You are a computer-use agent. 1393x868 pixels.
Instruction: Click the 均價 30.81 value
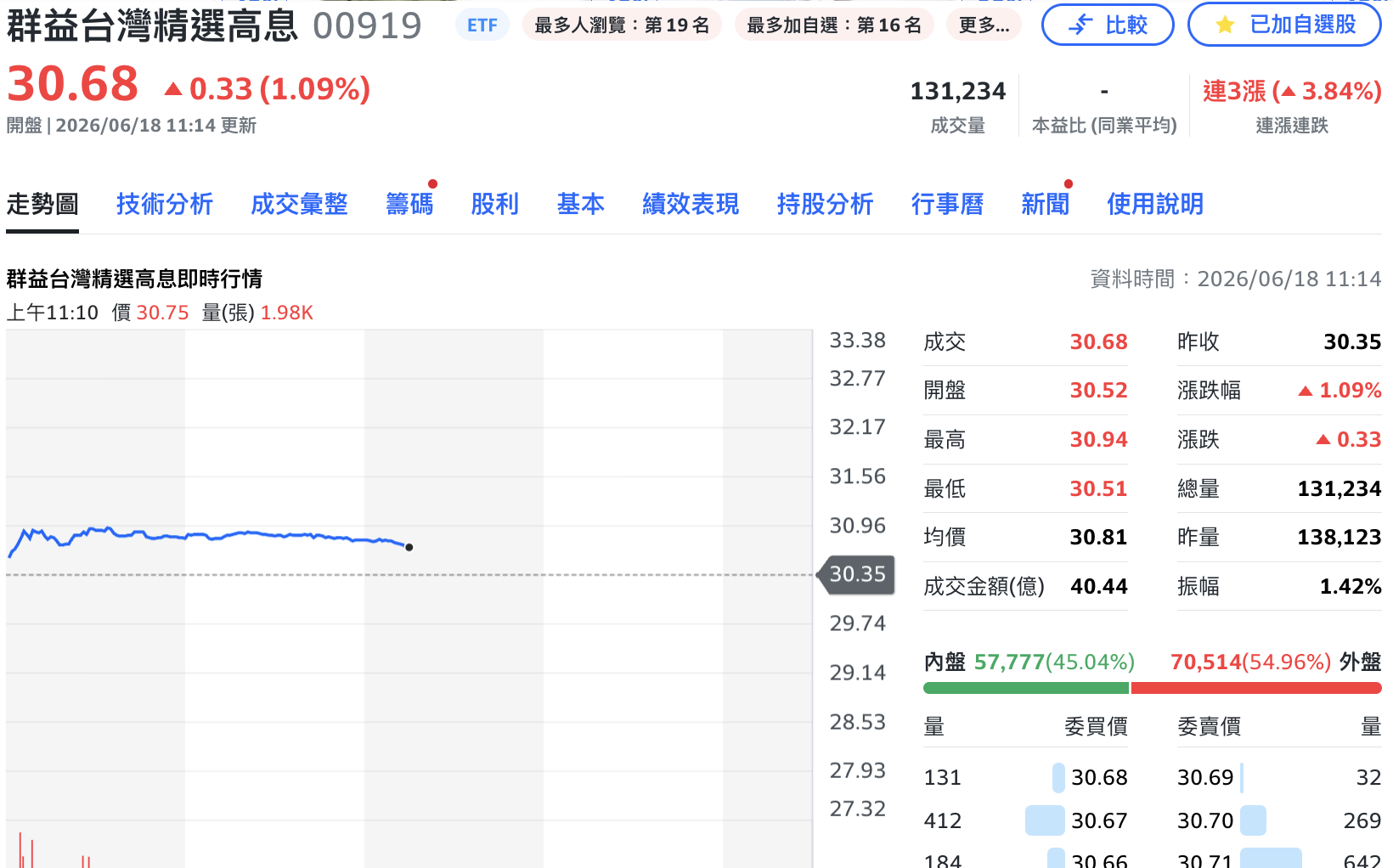pyautogui.click(x=1098, y=537)
